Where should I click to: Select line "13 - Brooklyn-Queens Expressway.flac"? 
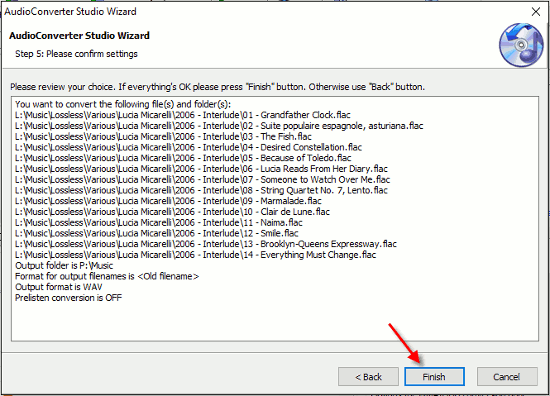tap(206, 244)
